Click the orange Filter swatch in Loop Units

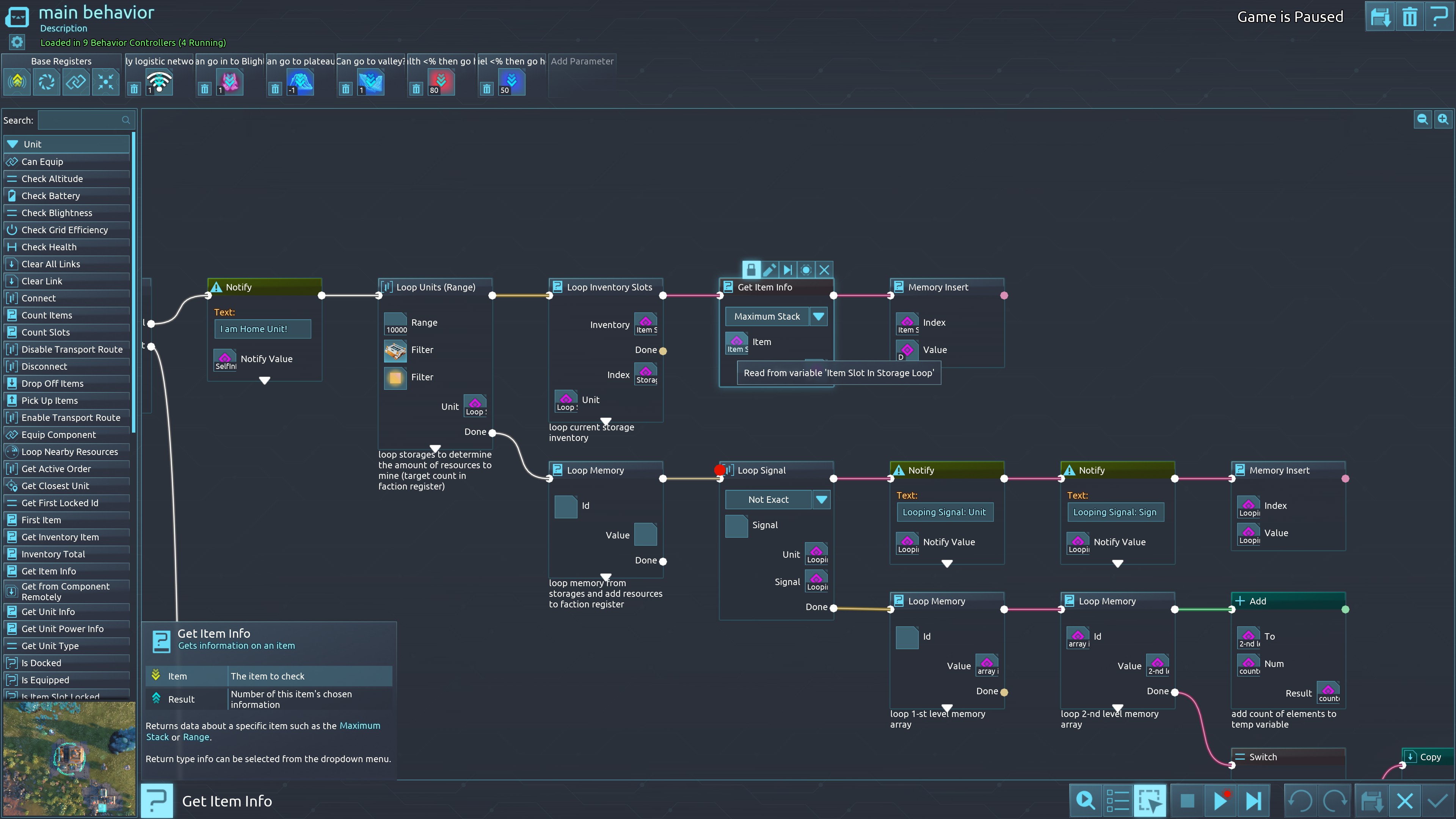(x=395, y=378)
